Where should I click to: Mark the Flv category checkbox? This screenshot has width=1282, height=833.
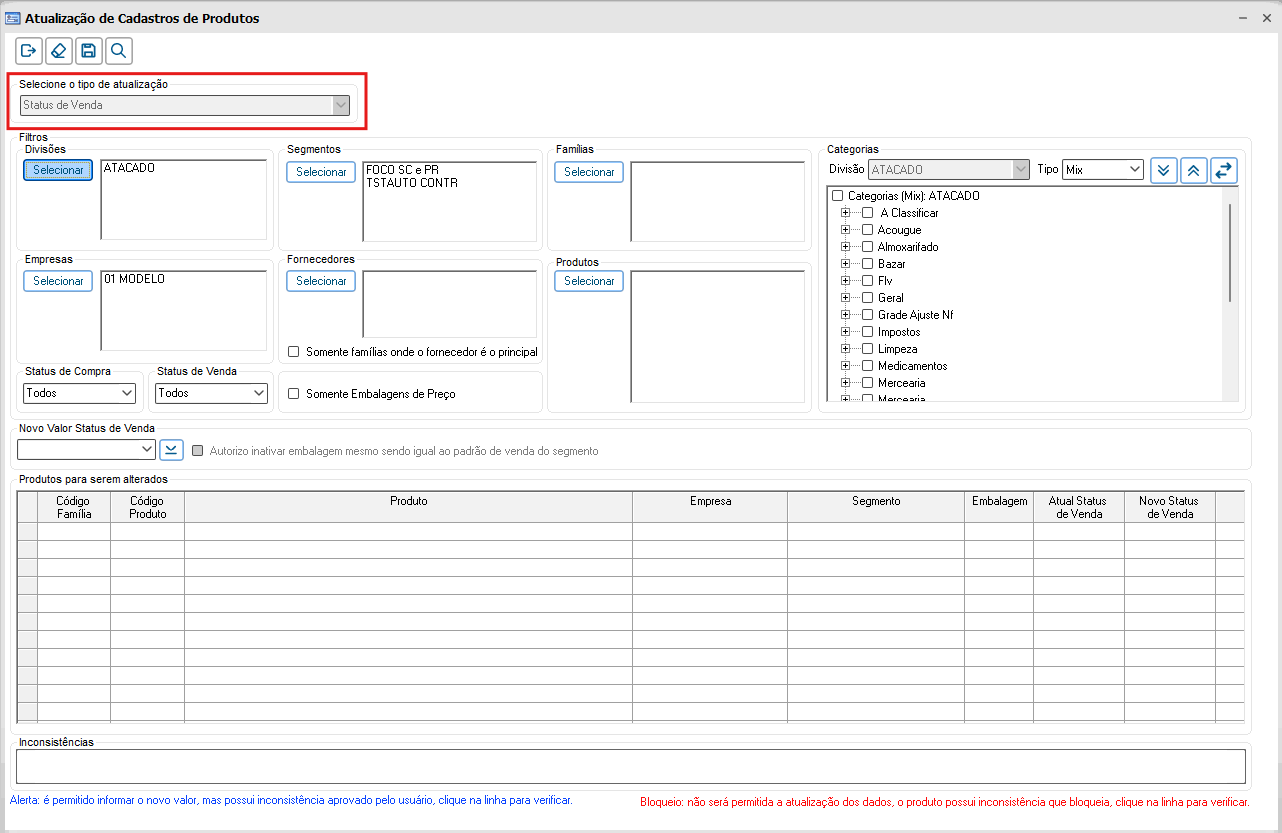pos(868,281)
